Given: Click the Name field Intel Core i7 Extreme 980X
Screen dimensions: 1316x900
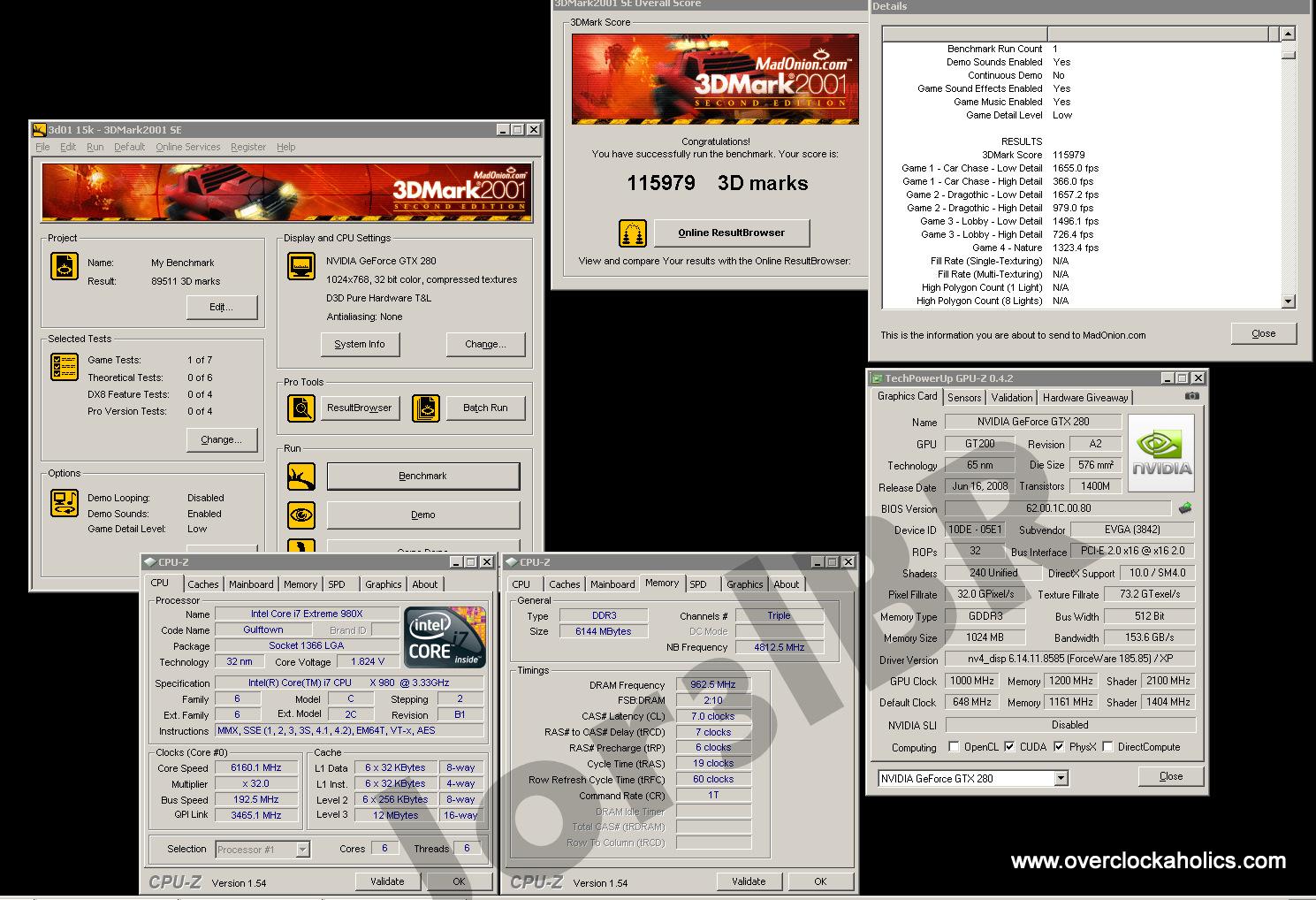Looking at the screenshot, I should pos(307,614).
